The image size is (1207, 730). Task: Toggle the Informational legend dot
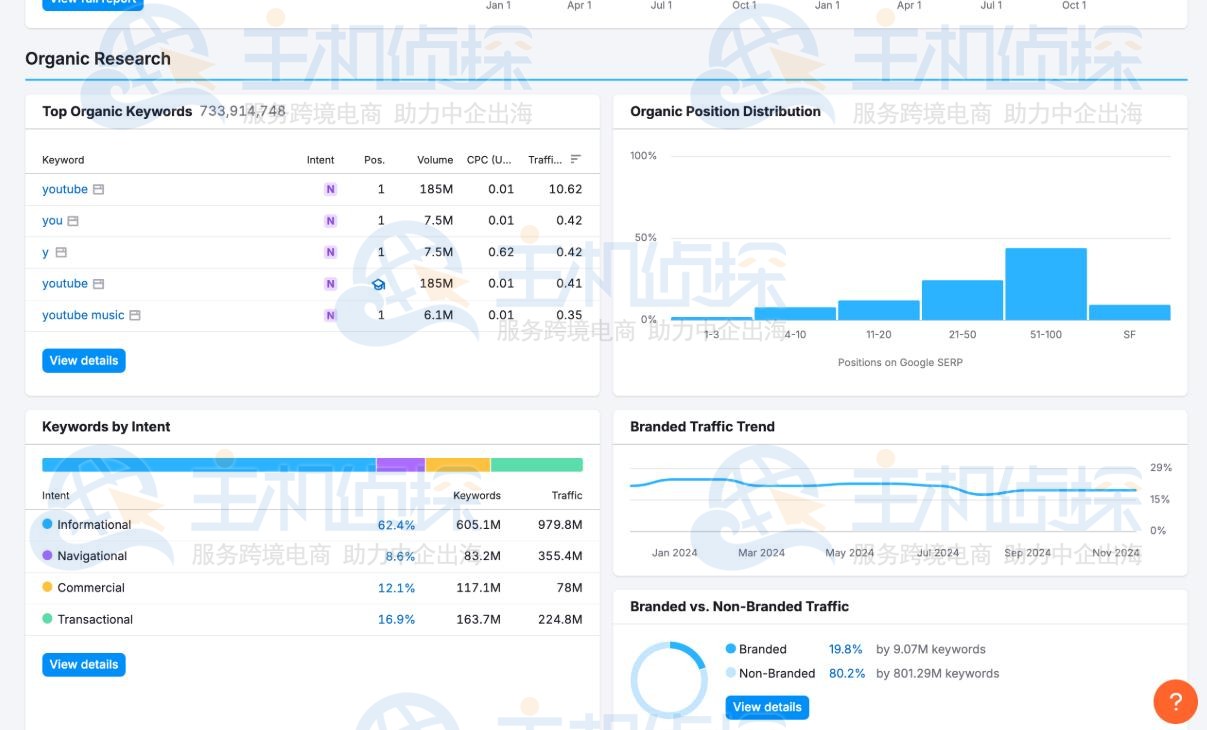point(49,524)
